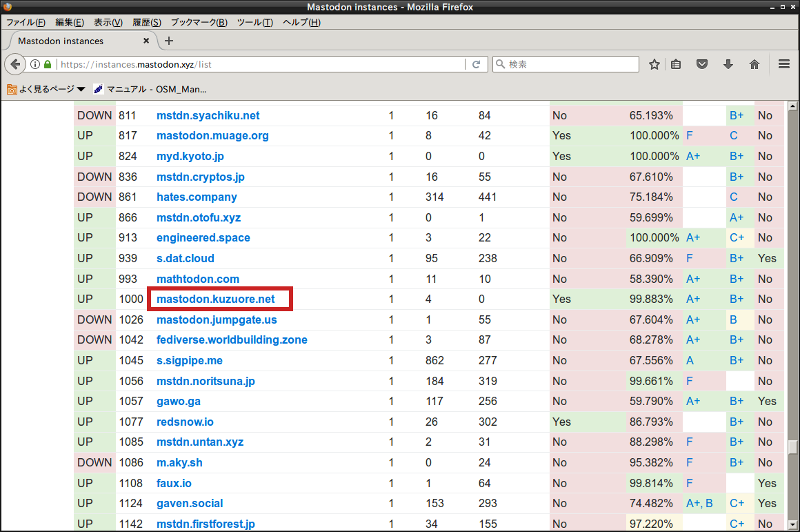
Task: Close the Mastodon instances tab
Action: [x=146, y=41]
